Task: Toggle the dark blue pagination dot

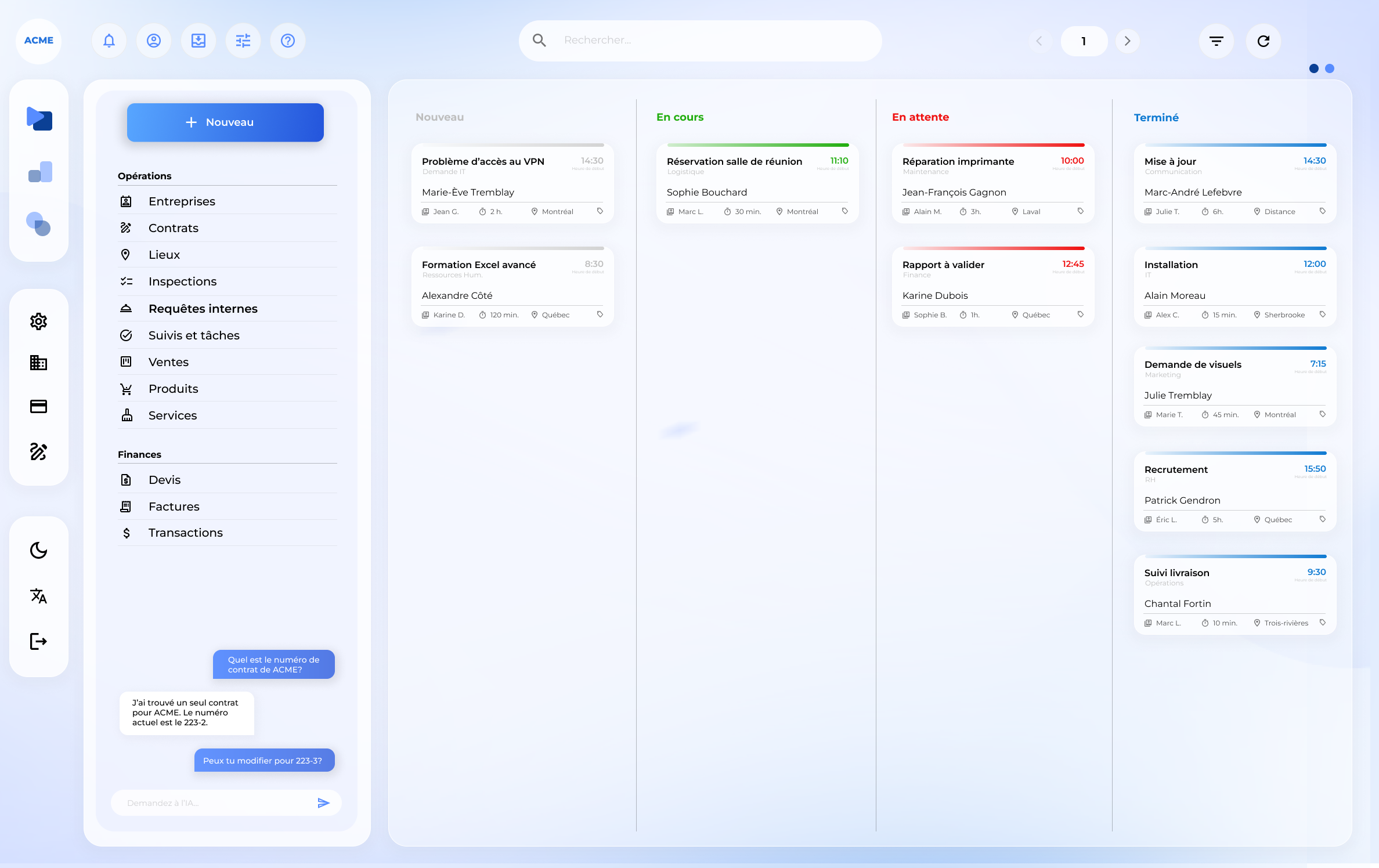Action: [1313, 68]
